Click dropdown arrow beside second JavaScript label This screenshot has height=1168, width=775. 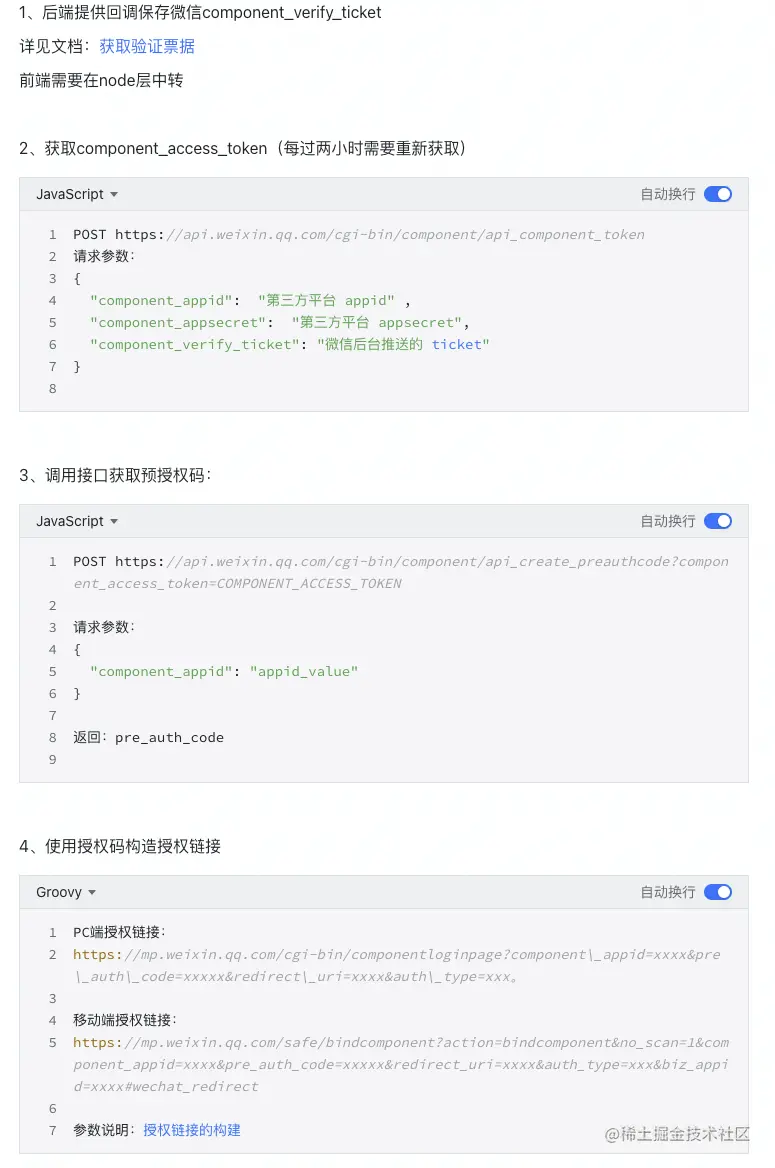[114, 522]
